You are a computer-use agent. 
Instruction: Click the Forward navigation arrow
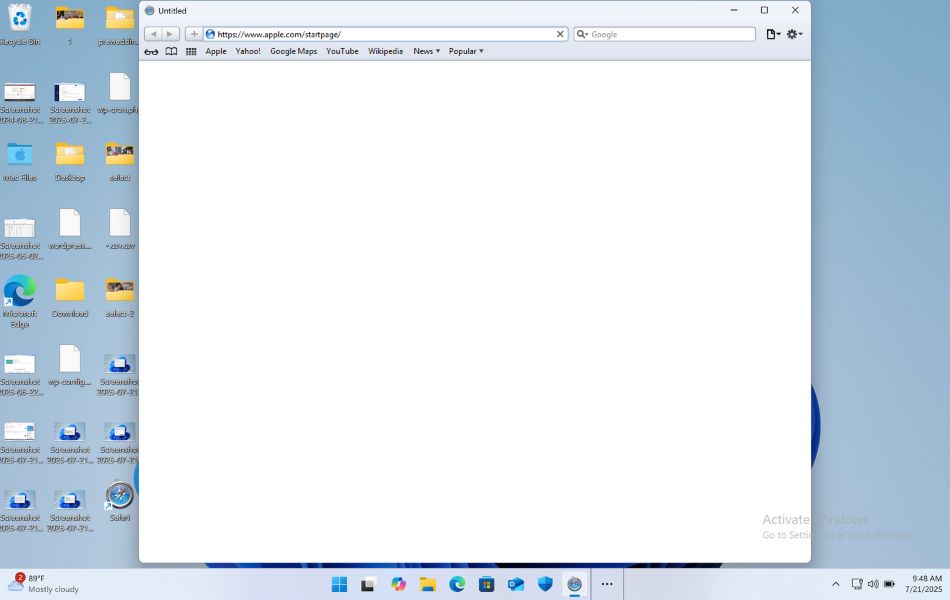[170, 34]
